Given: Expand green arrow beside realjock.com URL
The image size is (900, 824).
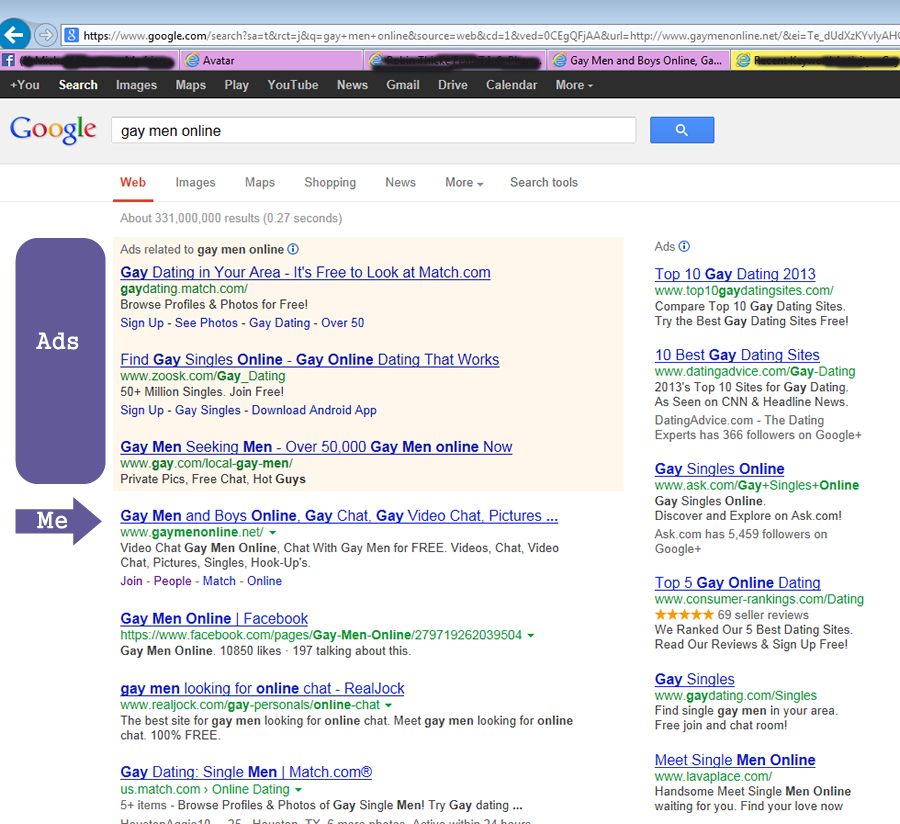Looking at the screenshot, I should tap(389, 706).
